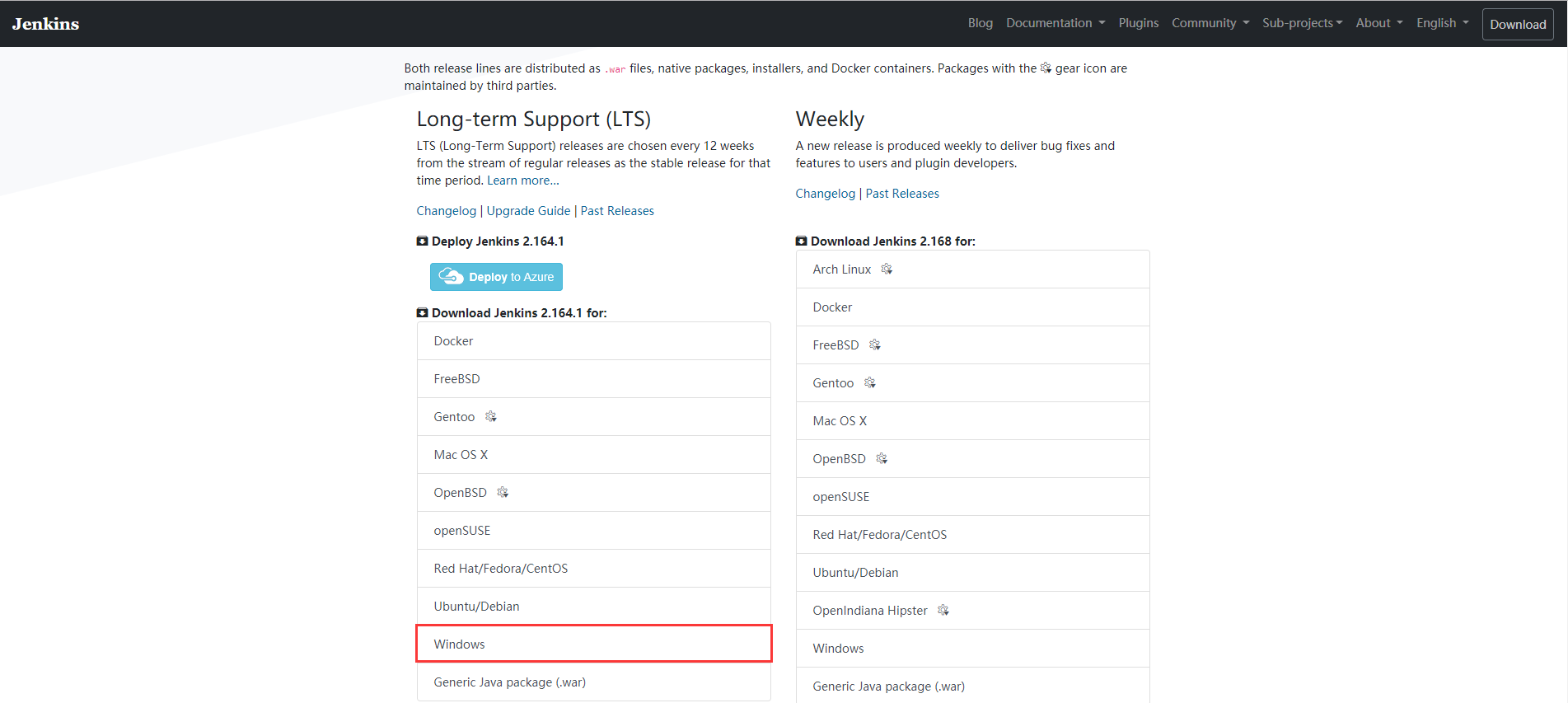Screen dimensions: 1568x703
Task: Click gear icon beside Arch Linux
Action: pyautogui.click(x=887, y=269)
